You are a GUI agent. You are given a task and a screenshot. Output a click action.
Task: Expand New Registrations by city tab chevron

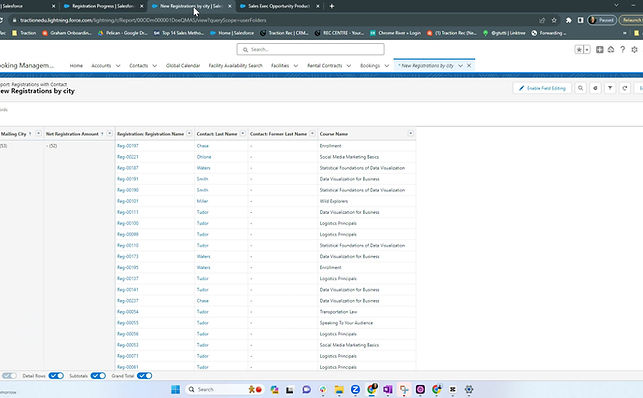(x=461, y=66)
